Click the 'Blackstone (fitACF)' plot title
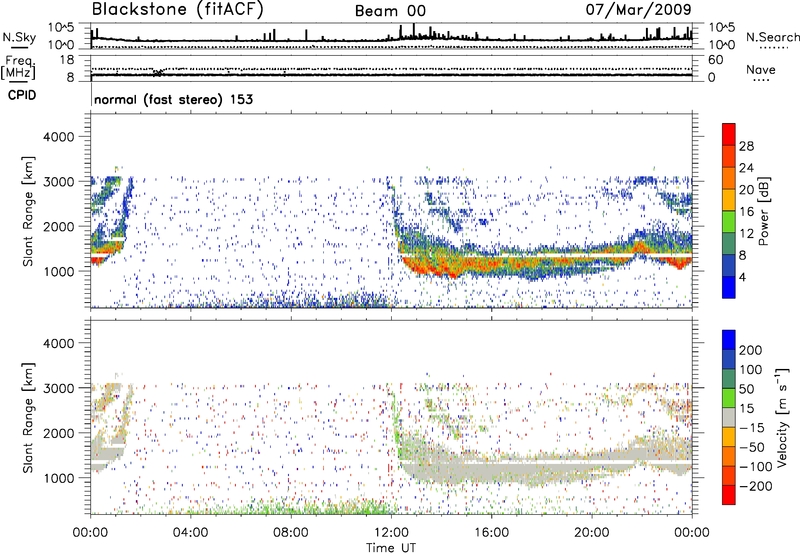 point(177,9)
